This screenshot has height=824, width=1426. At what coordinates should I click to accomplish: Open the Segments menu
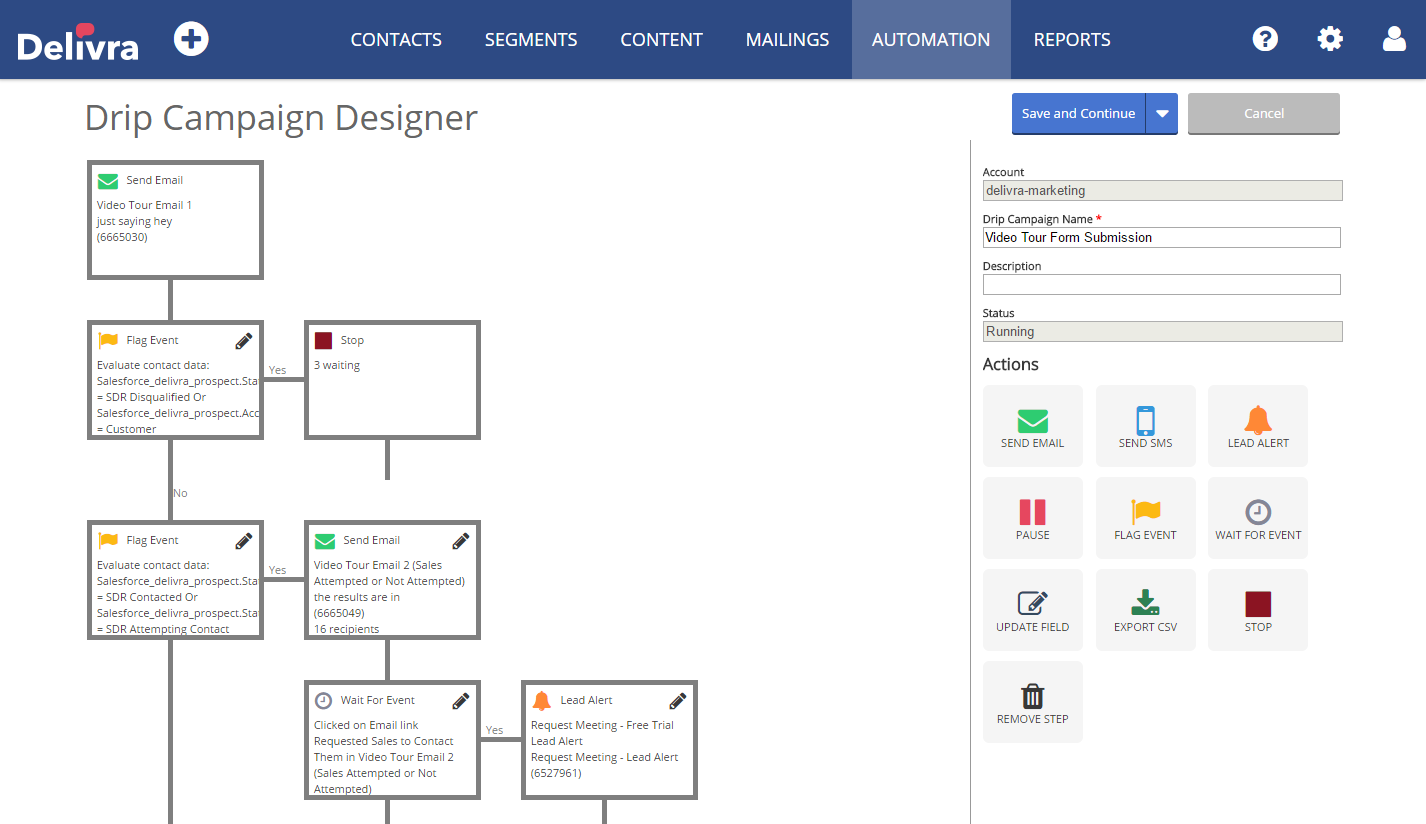coord(531,40)
